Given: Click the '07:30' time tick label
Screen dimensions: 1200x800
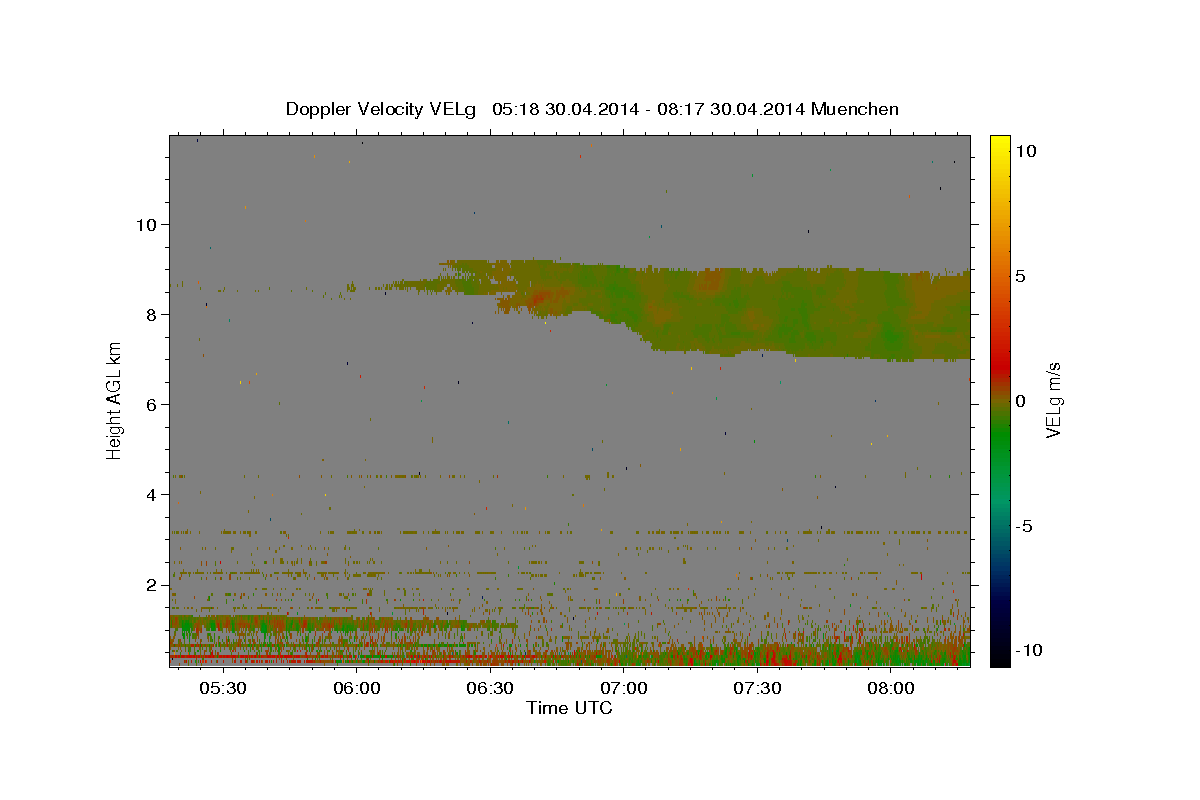Looking at the screenshot, I should tap(757, 689).
